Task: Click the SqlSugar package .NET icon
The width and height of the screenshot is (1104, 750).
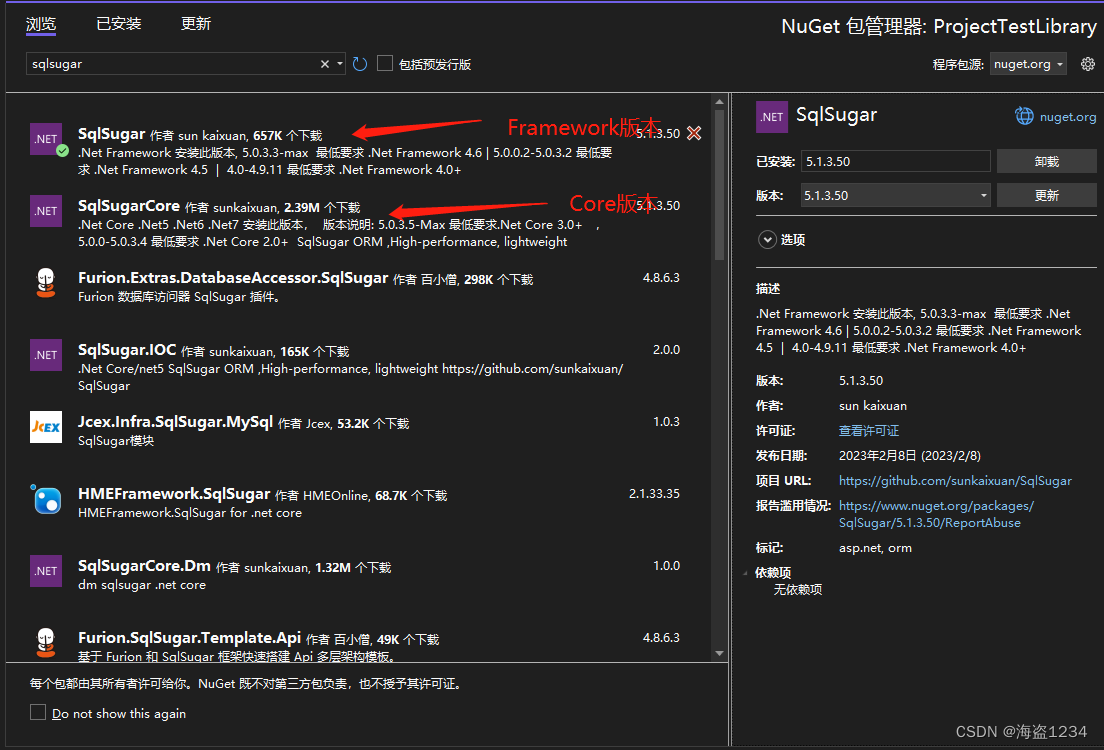Action: [x=46, y=139]
